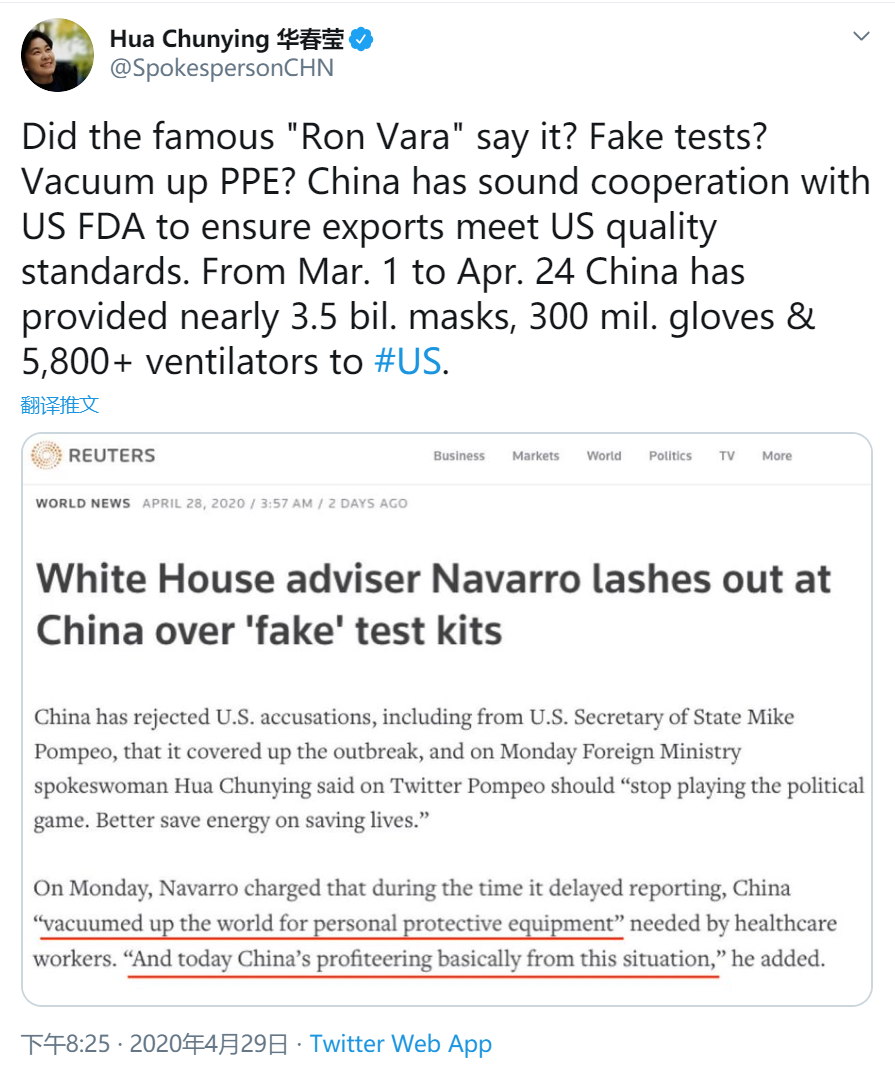This screenshot has height=1071, width=895.
Task: Select the Business tab on Reuters bar
Action: tap(459, 456)
